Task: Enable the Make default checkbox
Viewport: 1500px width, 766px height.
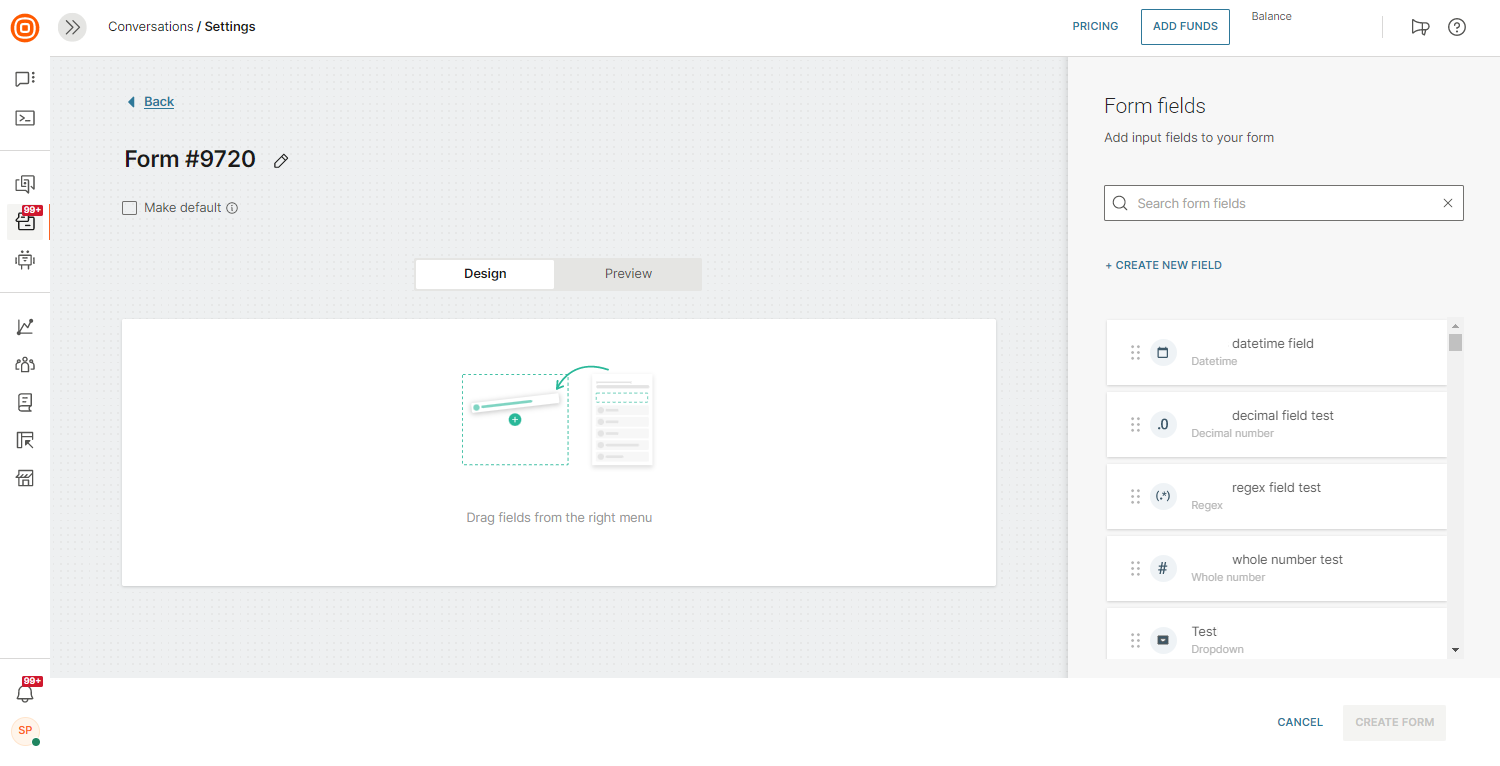Action: (129, 208)
